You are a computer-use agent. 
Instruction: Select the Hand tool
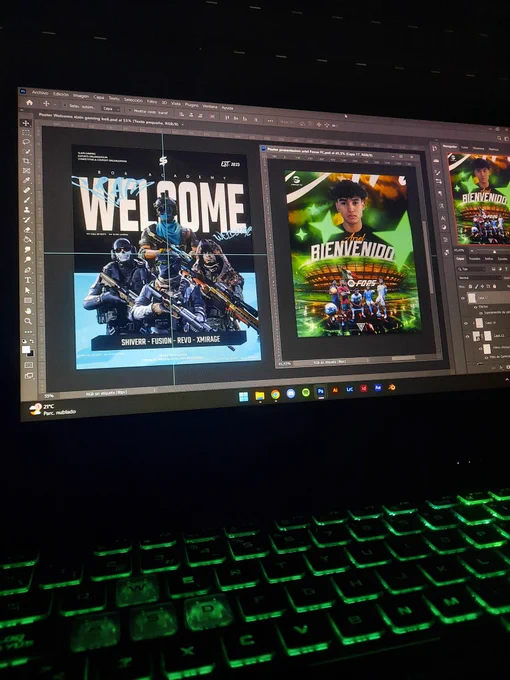tap(28, 311)
